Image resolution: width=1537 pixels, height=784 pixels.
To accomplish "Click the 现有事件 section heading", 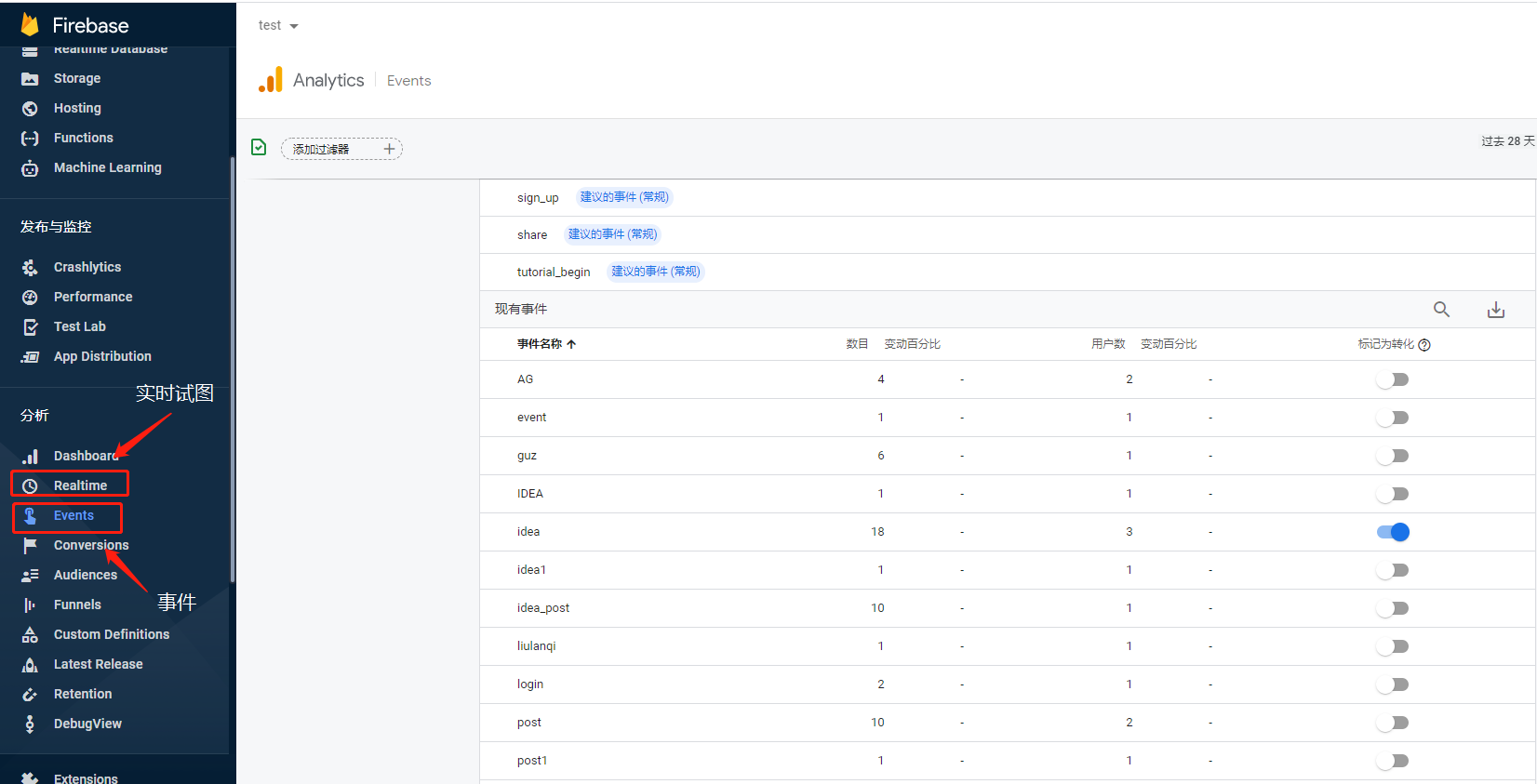I will tap(521, 309).
